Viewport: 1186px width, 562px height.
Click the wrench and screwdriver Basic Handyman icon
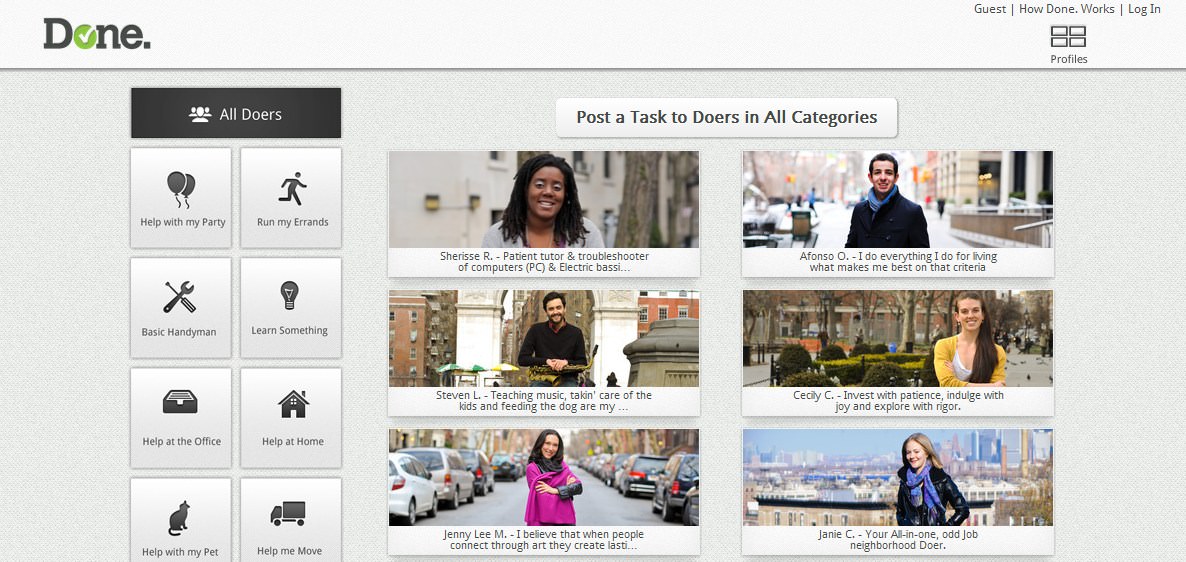pos(179,297)
